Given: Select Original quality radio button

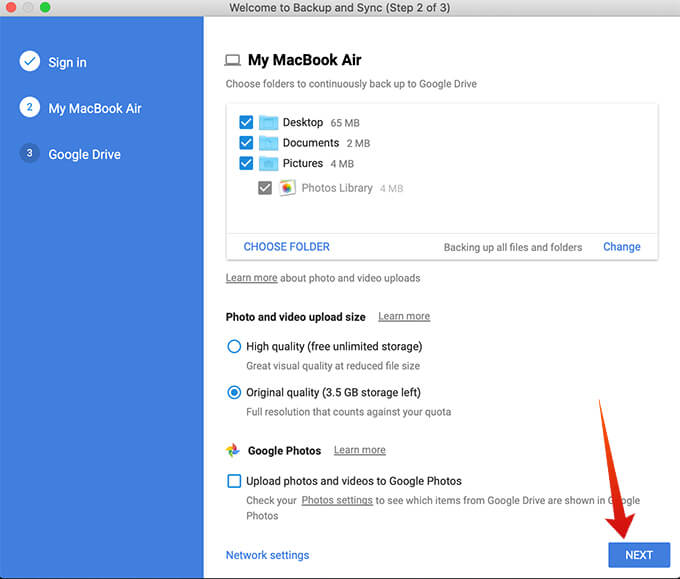Looking at the screenshot, I should click(x=234, y=393).
